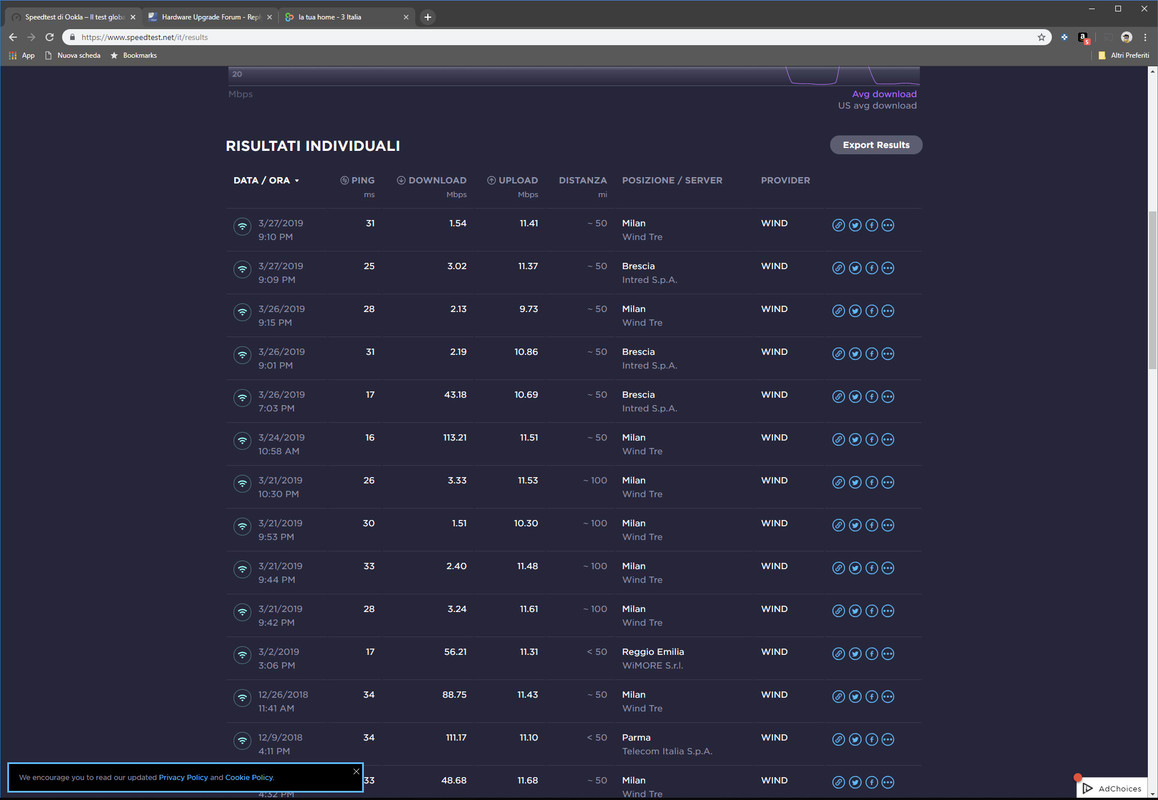Select the 113.21 download value
This screenshot has width=1158, height=800.
(454, 437)
